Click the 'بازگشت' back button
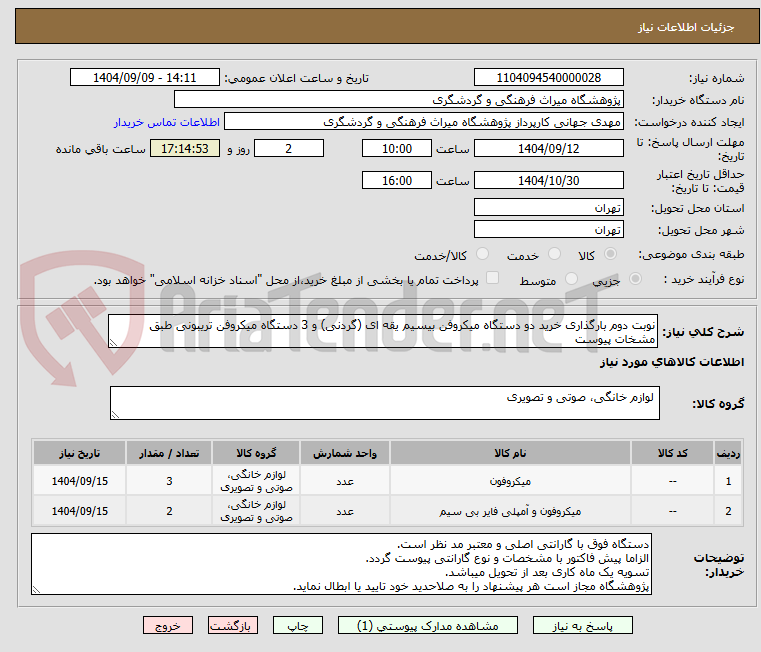The width and height of the screenshot is (761, 652). coord(232,625)
